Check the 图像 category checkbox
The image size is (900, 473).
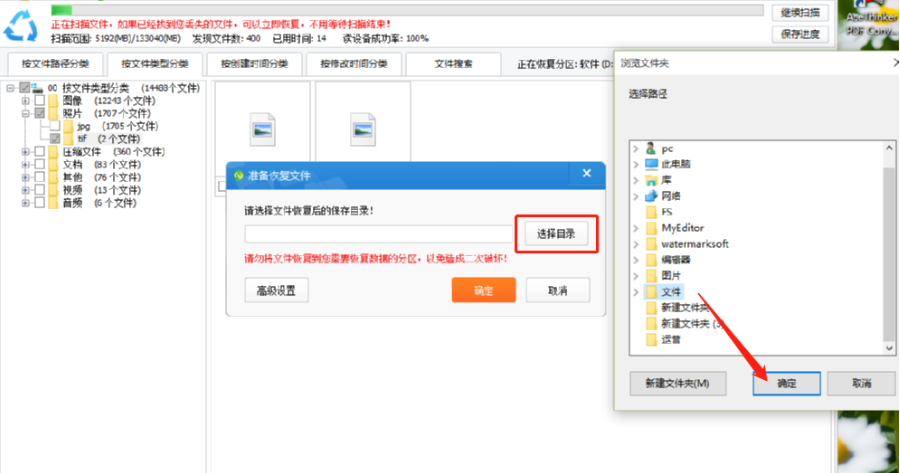[x=40, y=101]
